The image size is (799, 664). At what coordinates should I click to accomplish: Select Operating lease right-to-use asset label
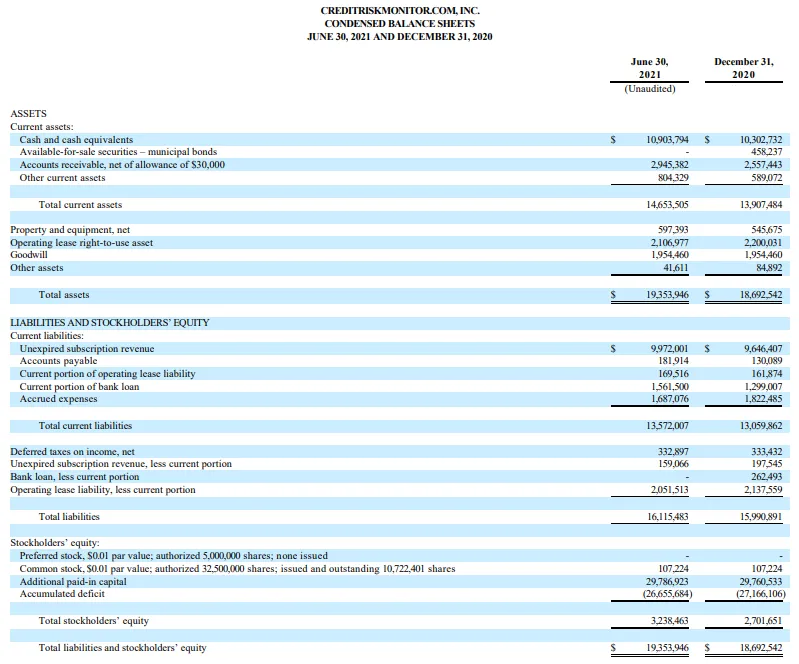pyautogui.click(x=82, y=243)
